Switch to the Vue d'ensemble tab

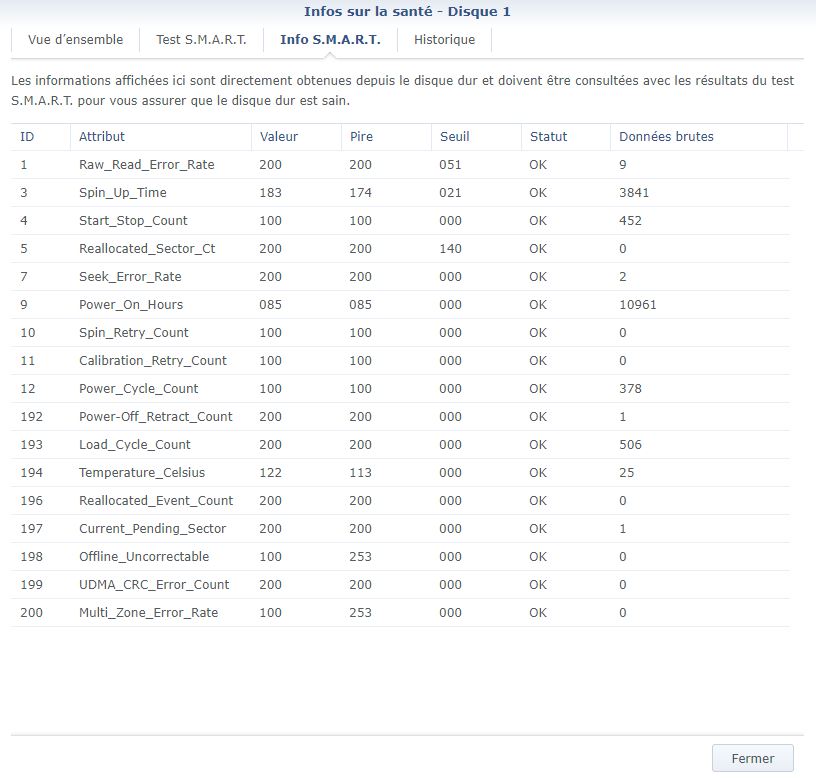(x=75, y=40)
